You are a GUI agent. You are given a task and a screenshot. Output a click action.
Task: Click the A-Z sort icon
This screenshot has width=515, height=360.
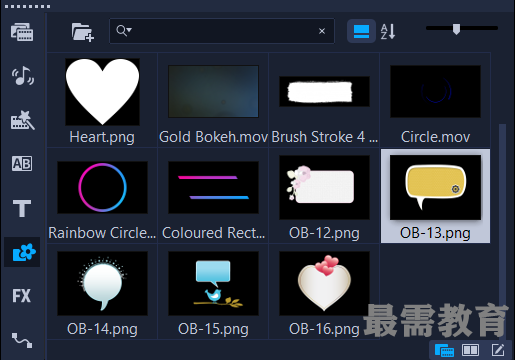pyautogui.click(x=388, y=31)
